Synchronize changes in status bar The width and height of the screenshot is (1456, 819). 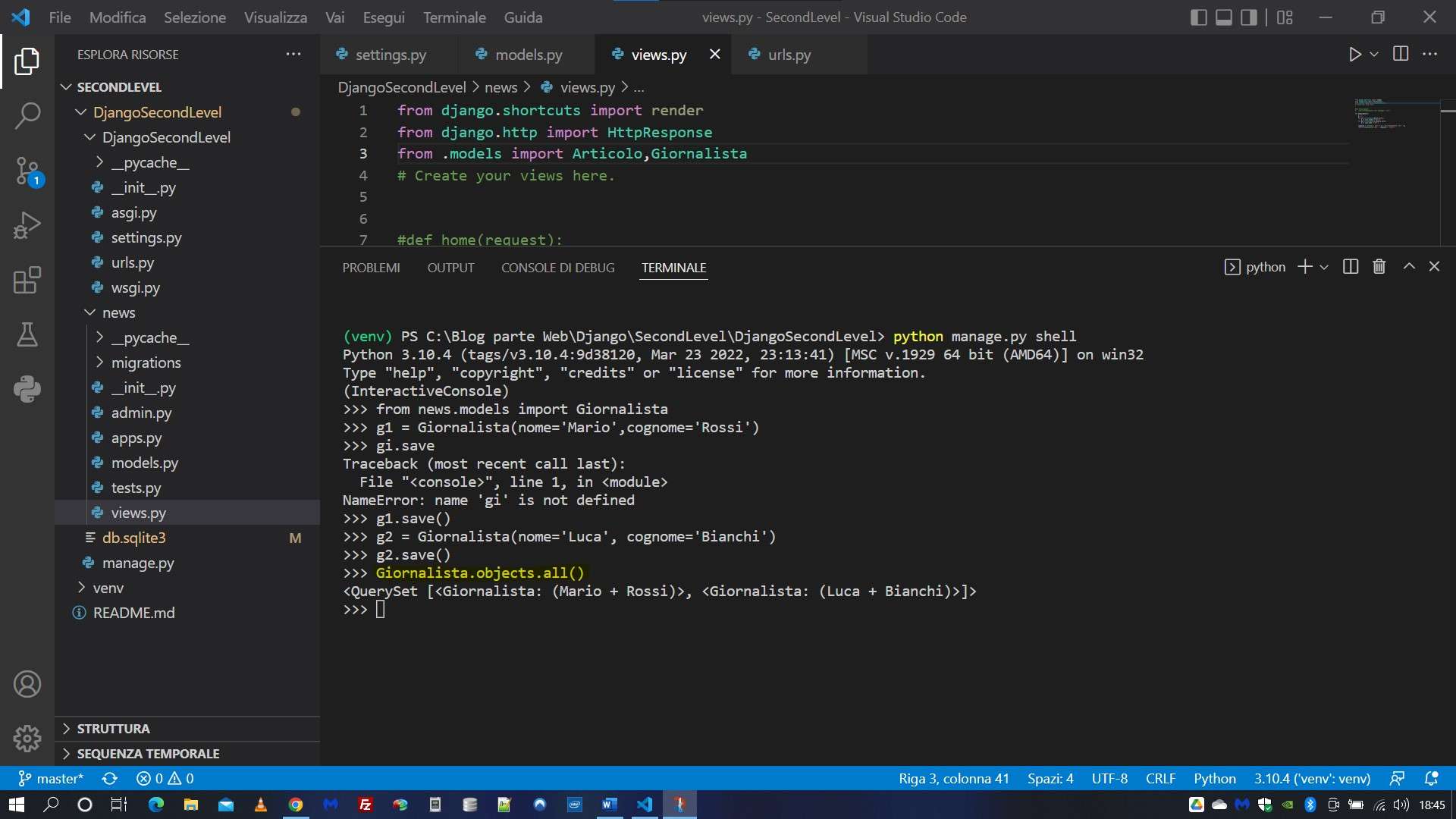coord(109,779)
